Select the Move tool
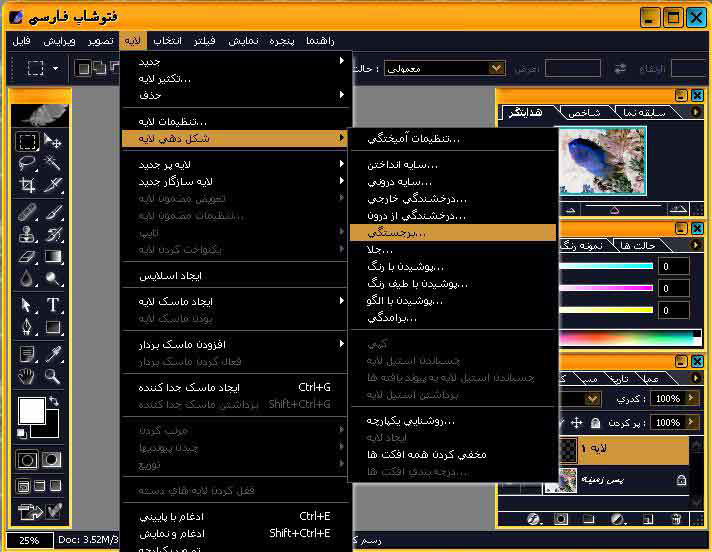712x552 pixels. (x=53, y=142)
